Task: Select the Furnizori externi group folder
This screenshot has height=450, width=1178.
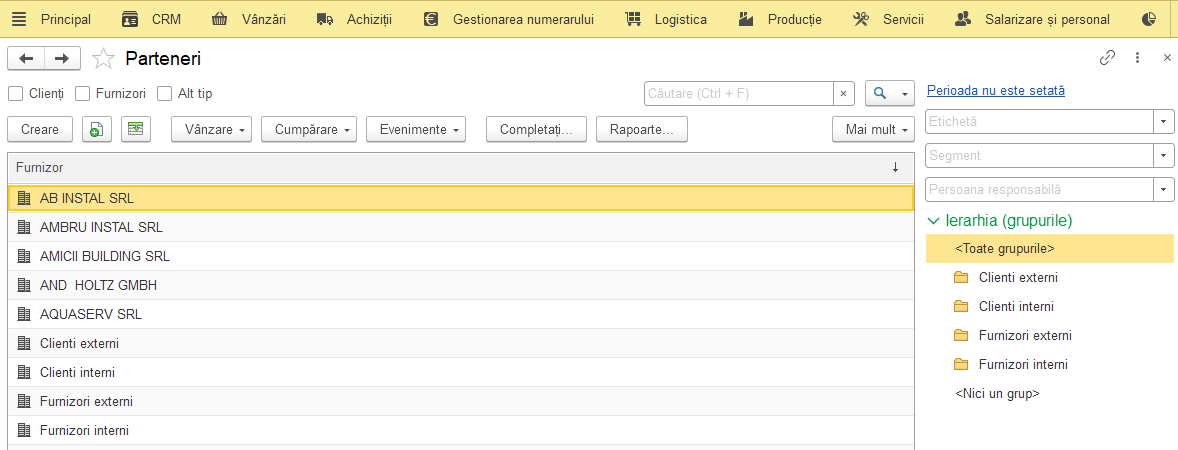Action: coord(1025,335)
